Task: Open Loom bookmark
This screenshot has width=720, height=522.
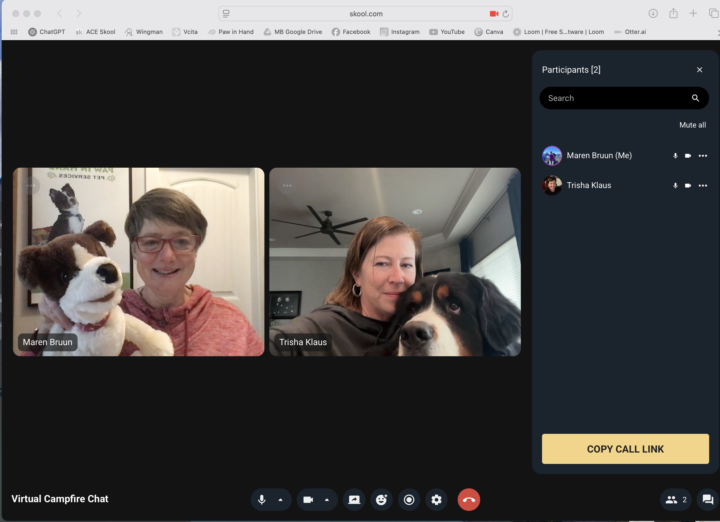Action: point(558,32)
